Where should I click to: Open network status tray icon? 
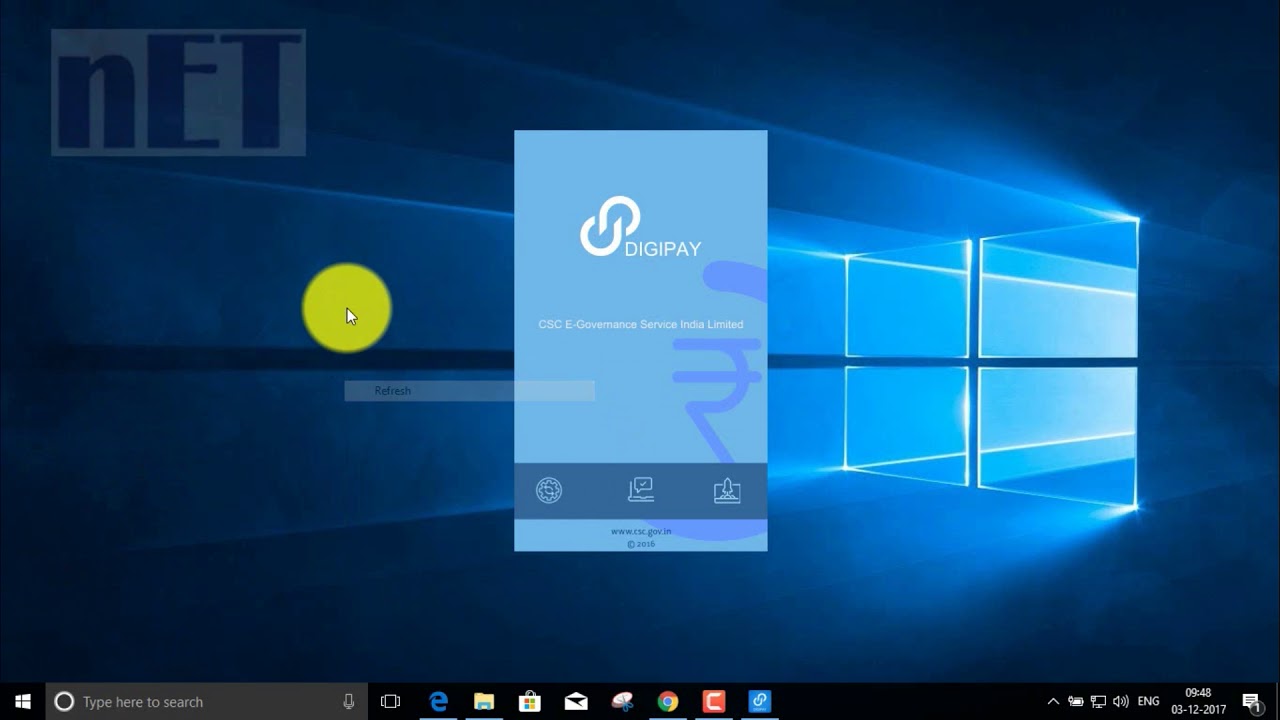(1098, 702)
